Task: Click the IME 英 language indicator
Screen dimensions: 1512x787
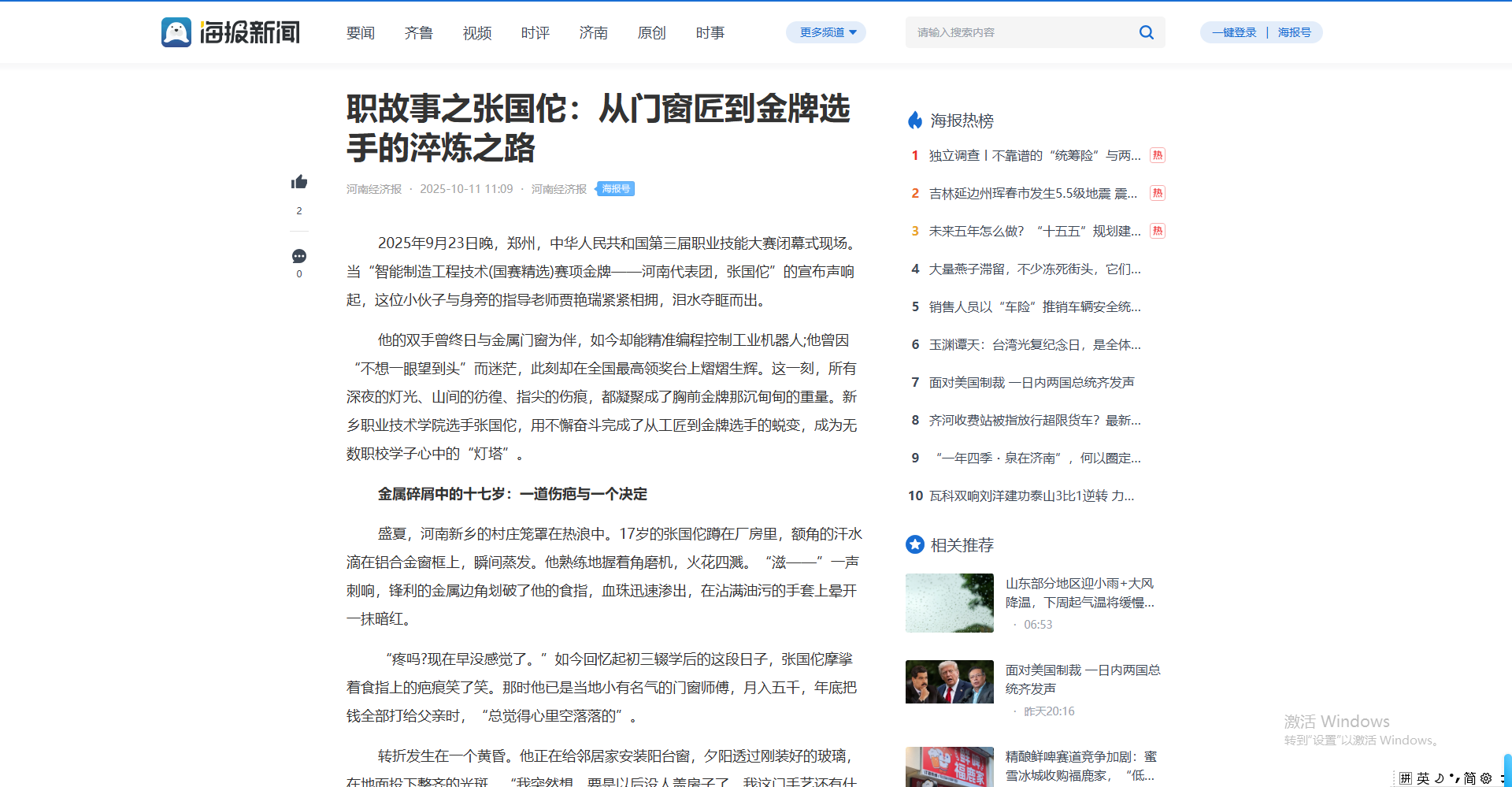Action: 1423,778
